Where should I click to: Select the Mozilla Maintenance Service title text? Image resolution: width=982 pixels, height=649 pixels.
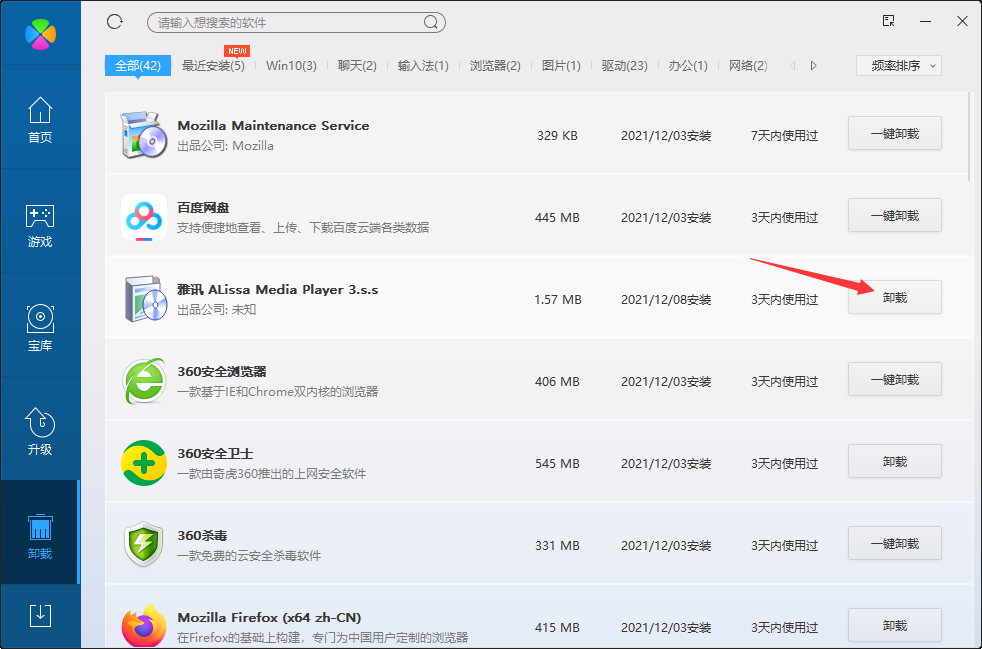[x=273, y=125]
